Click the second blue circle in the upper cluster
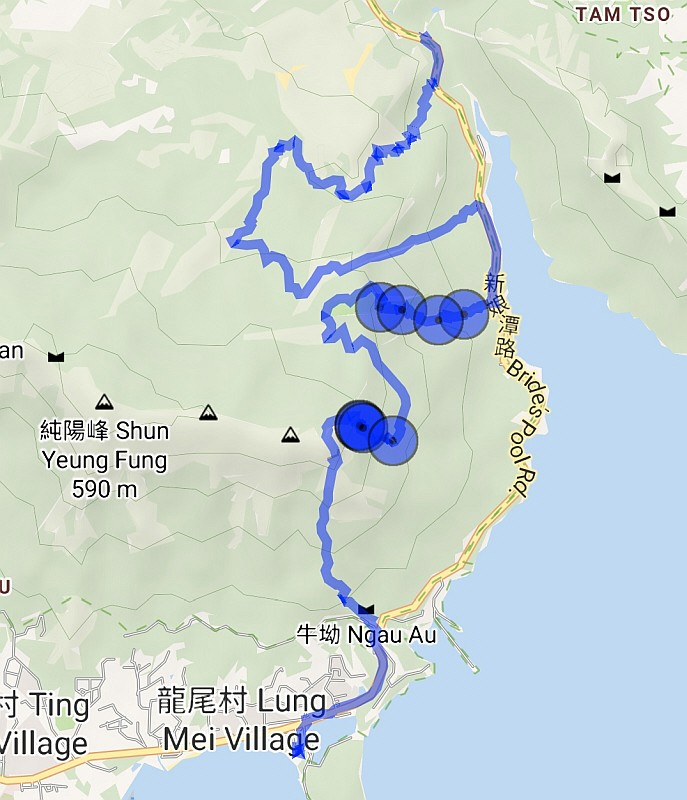This screenshot has width=687, height=800. (x=401, y=310)
